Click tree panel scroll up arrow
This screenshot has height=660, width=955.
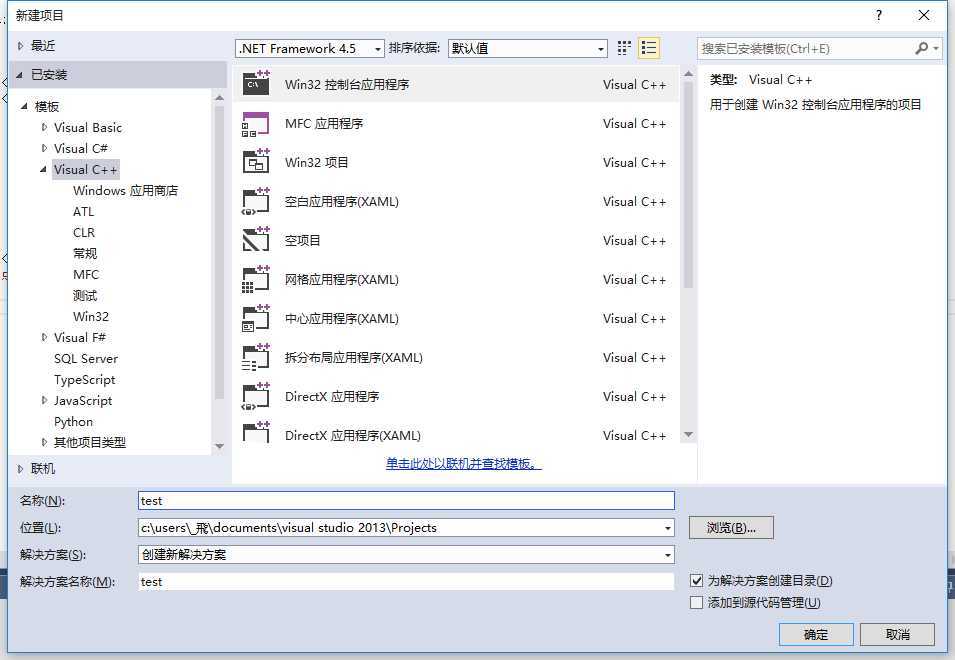coord(220,97)
